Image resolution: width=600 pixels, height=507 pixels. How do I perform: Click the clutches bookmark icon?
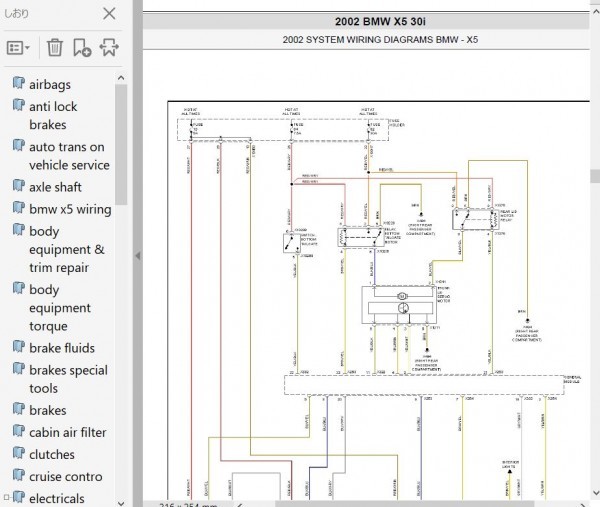point(19,453)
